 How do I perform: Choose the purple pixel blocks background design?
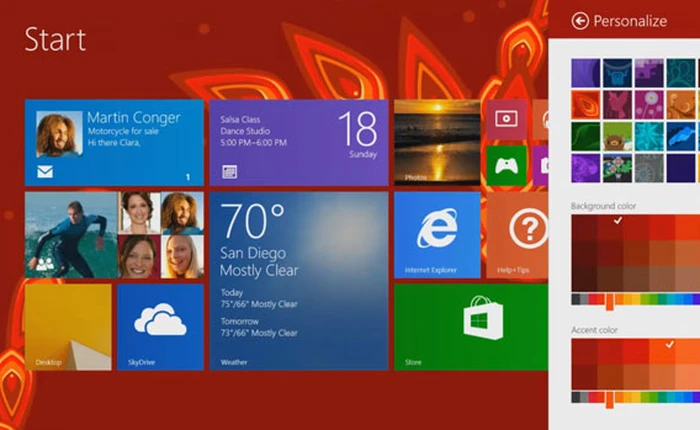click(649, 73)
